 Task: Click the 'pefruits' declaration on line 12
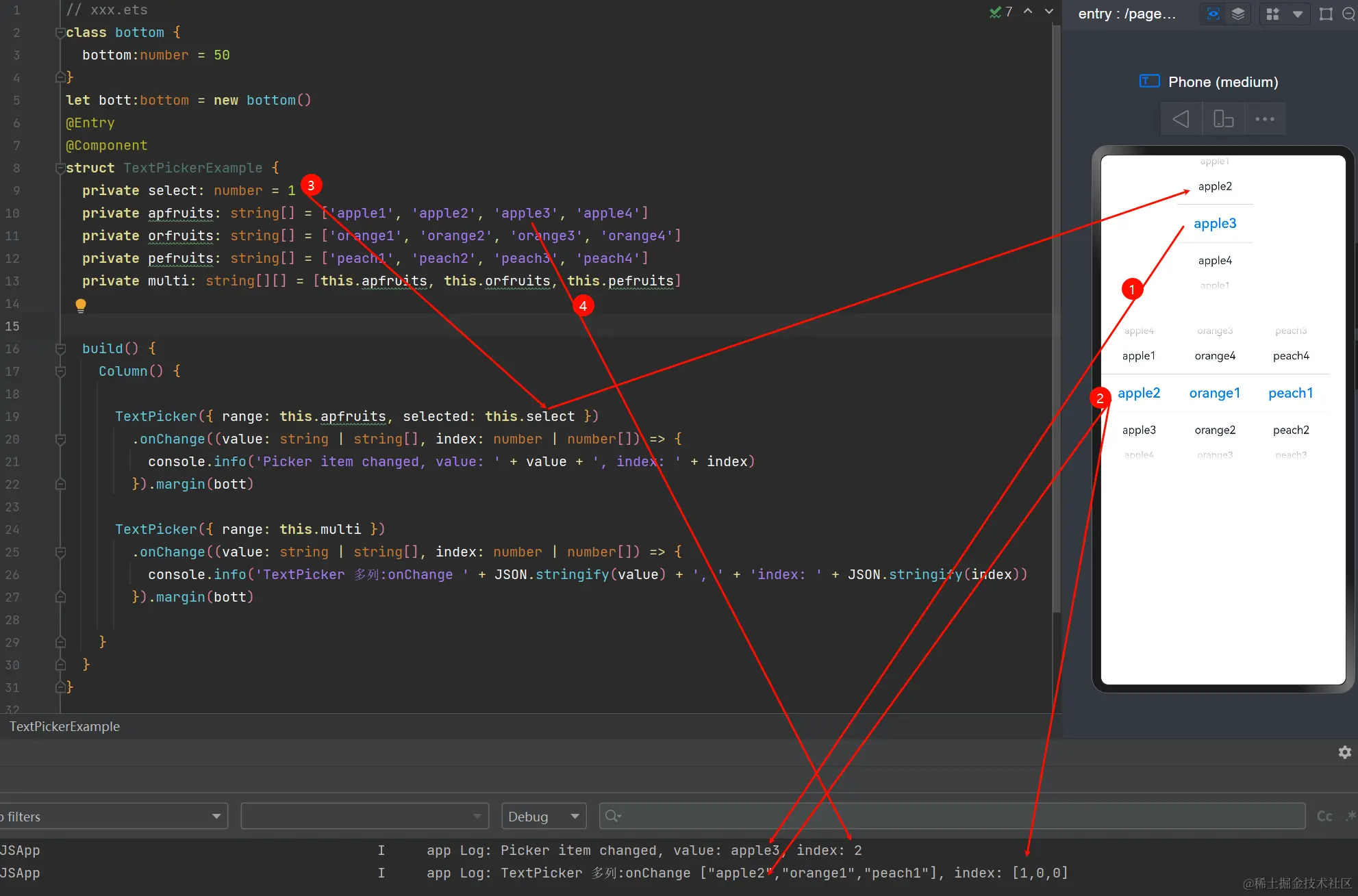click(x=181, y=259)
